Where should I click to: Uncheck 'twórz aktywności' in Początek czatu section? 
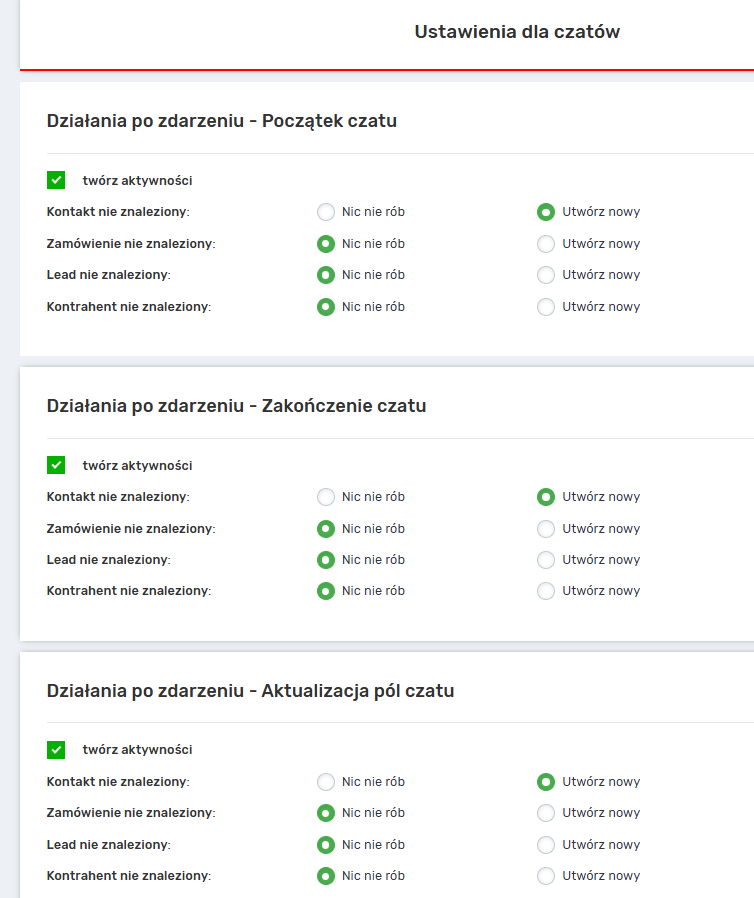[56, 180]
